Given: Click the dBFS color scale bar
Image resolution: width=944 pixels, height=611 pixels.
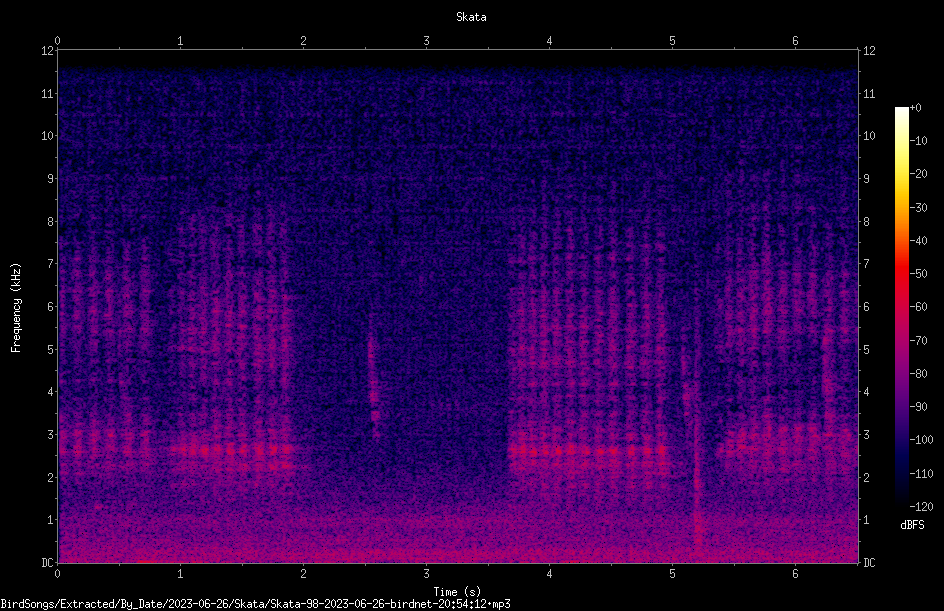Looking at the screenshot, I should click(x=901, y=307).
